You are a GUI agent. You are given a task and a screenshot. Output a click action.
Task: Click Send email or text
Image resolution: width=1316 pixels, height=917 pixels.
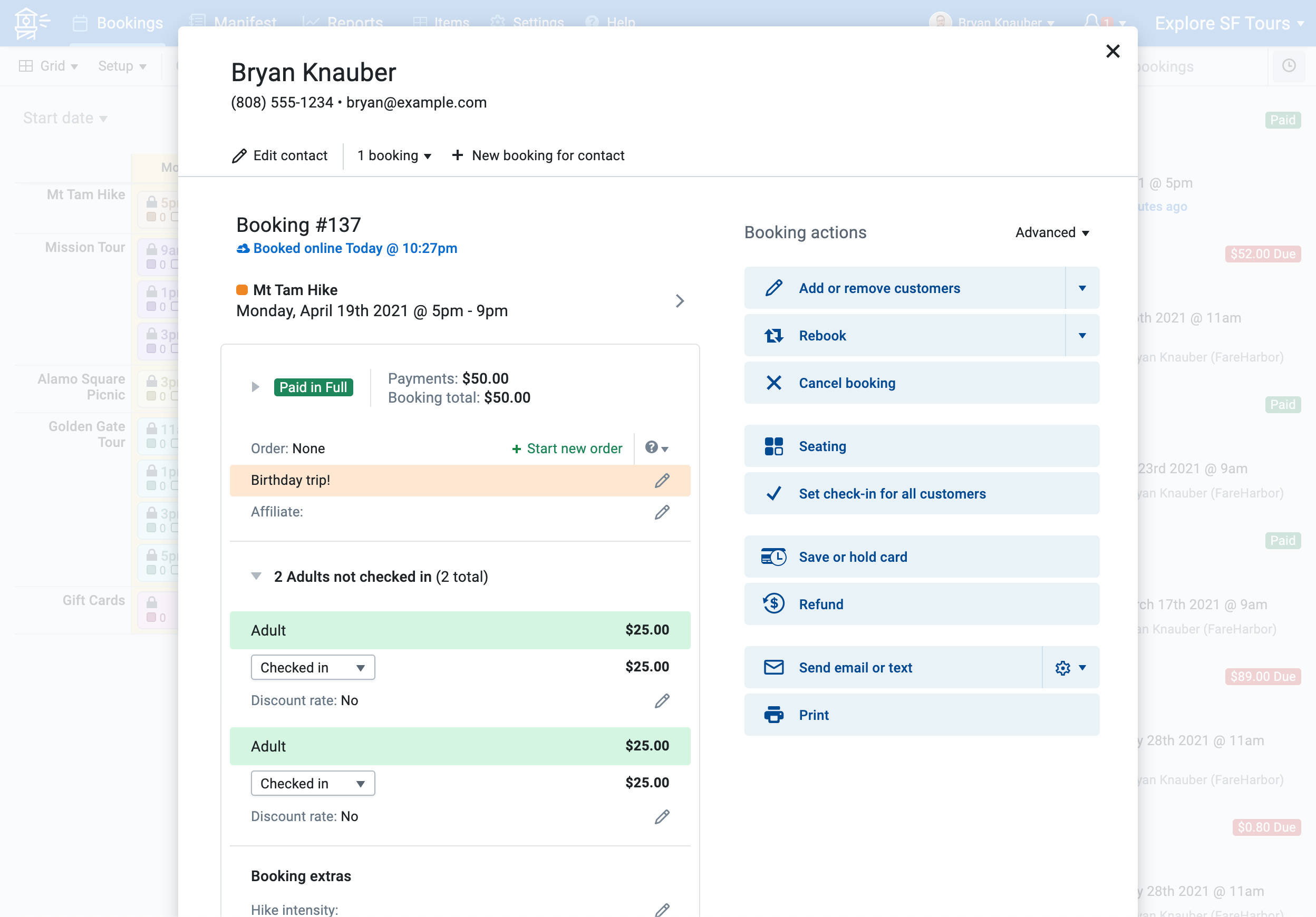coord(893,668)
